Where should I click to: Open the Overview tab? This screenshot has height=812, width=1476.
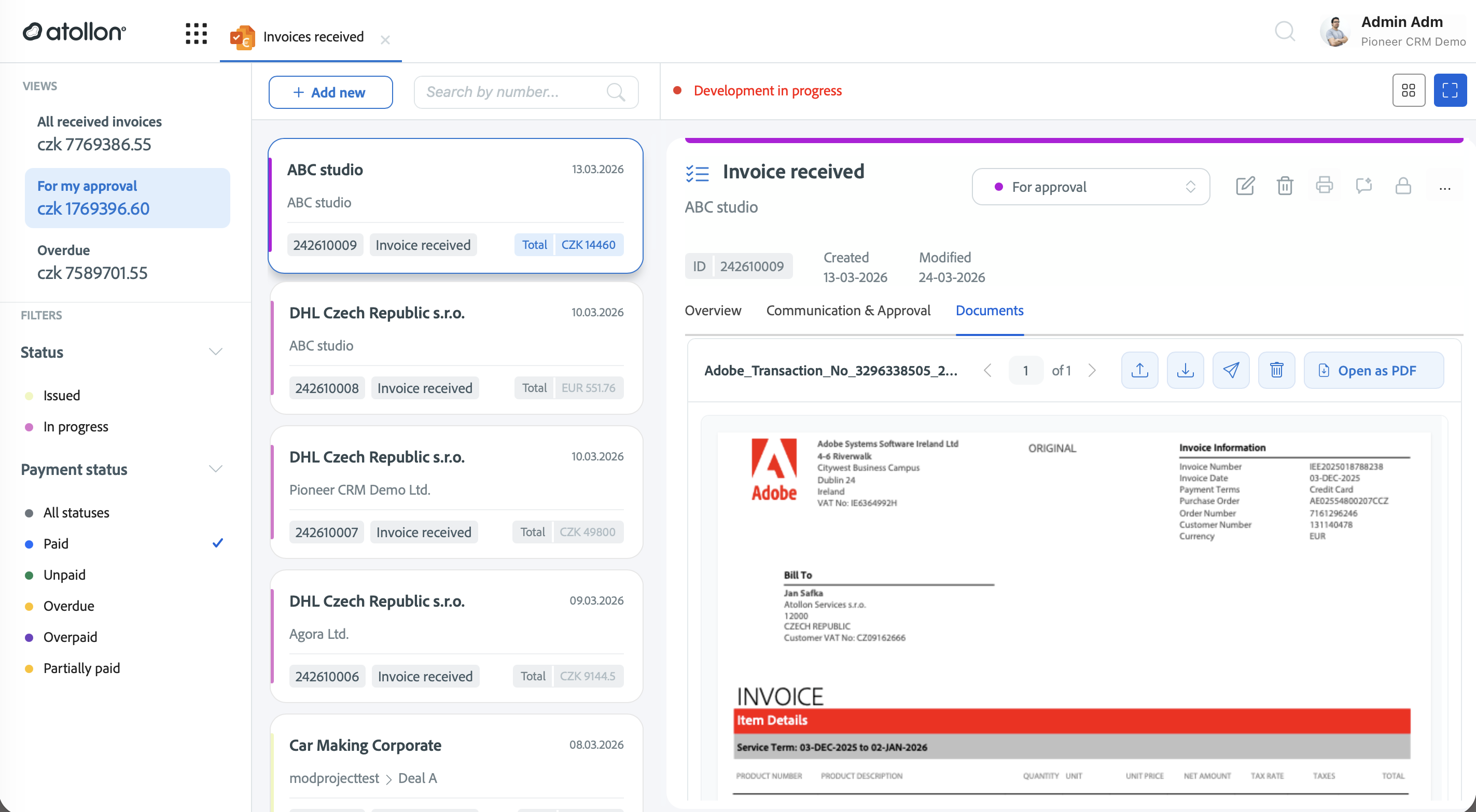712,310
